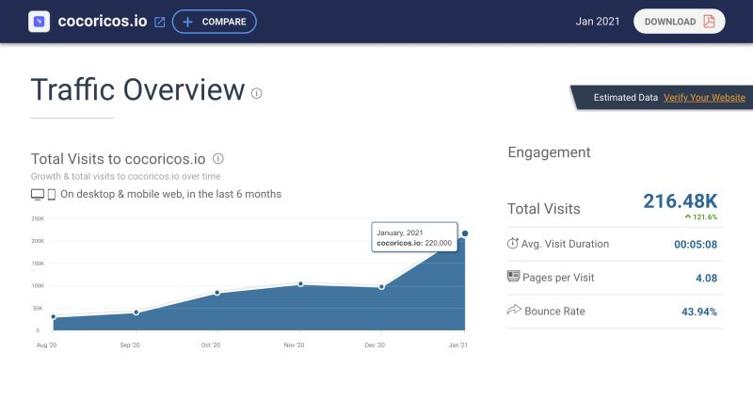
Task: Click the Sep '20 chart data point
Action: coord(136,313)
